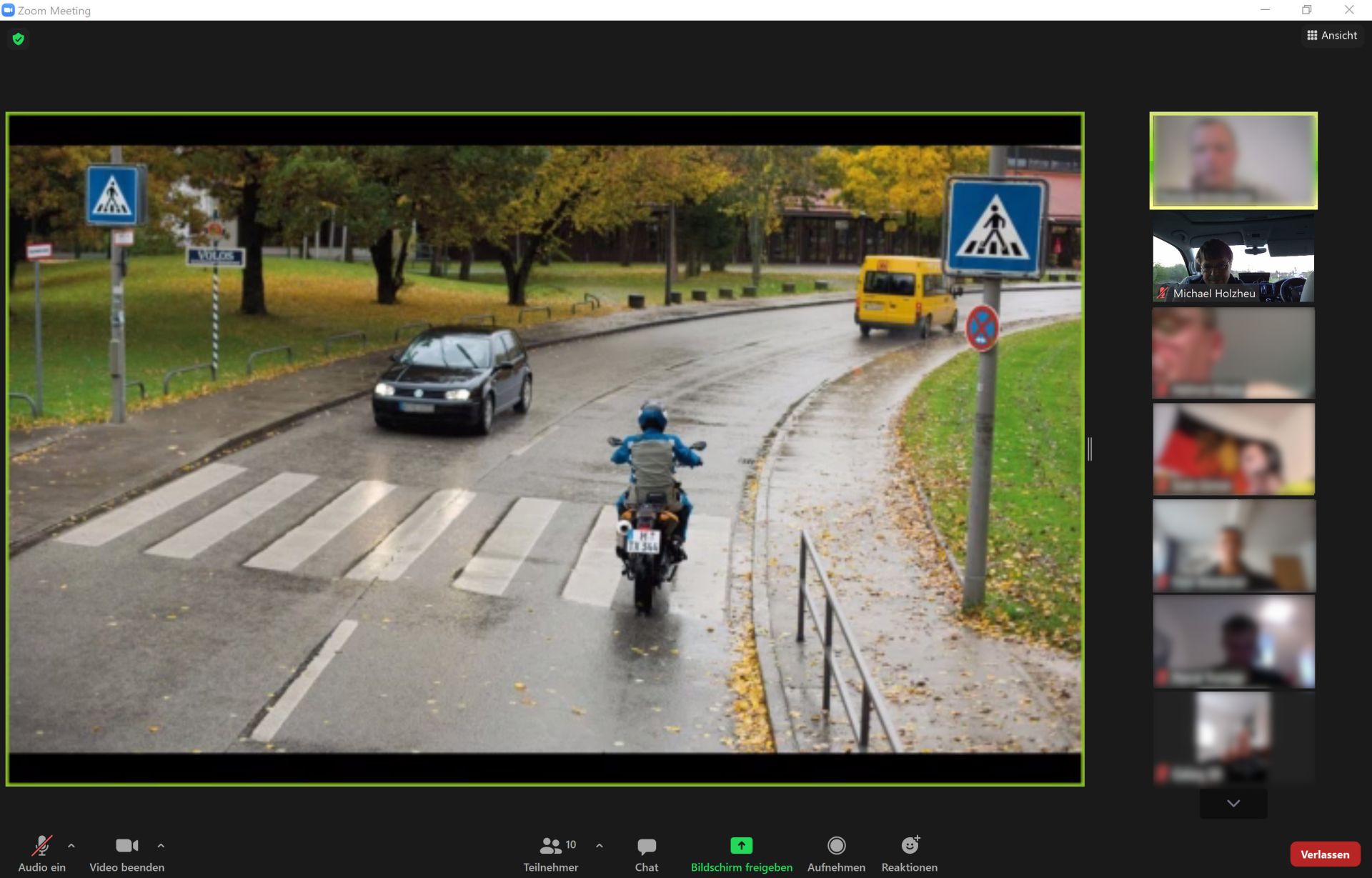Select the highlighted active speaker thumbnail
The width and height of the screenshot is (1372, 878).
(x=1233, y=161)
